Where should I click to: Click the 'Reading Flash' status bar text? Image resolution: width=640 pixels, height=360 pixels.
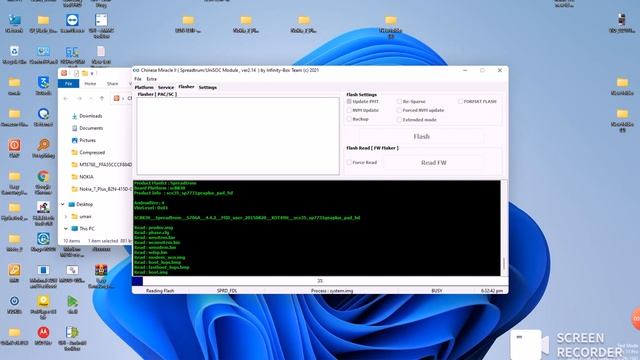[x=160, y=291]
